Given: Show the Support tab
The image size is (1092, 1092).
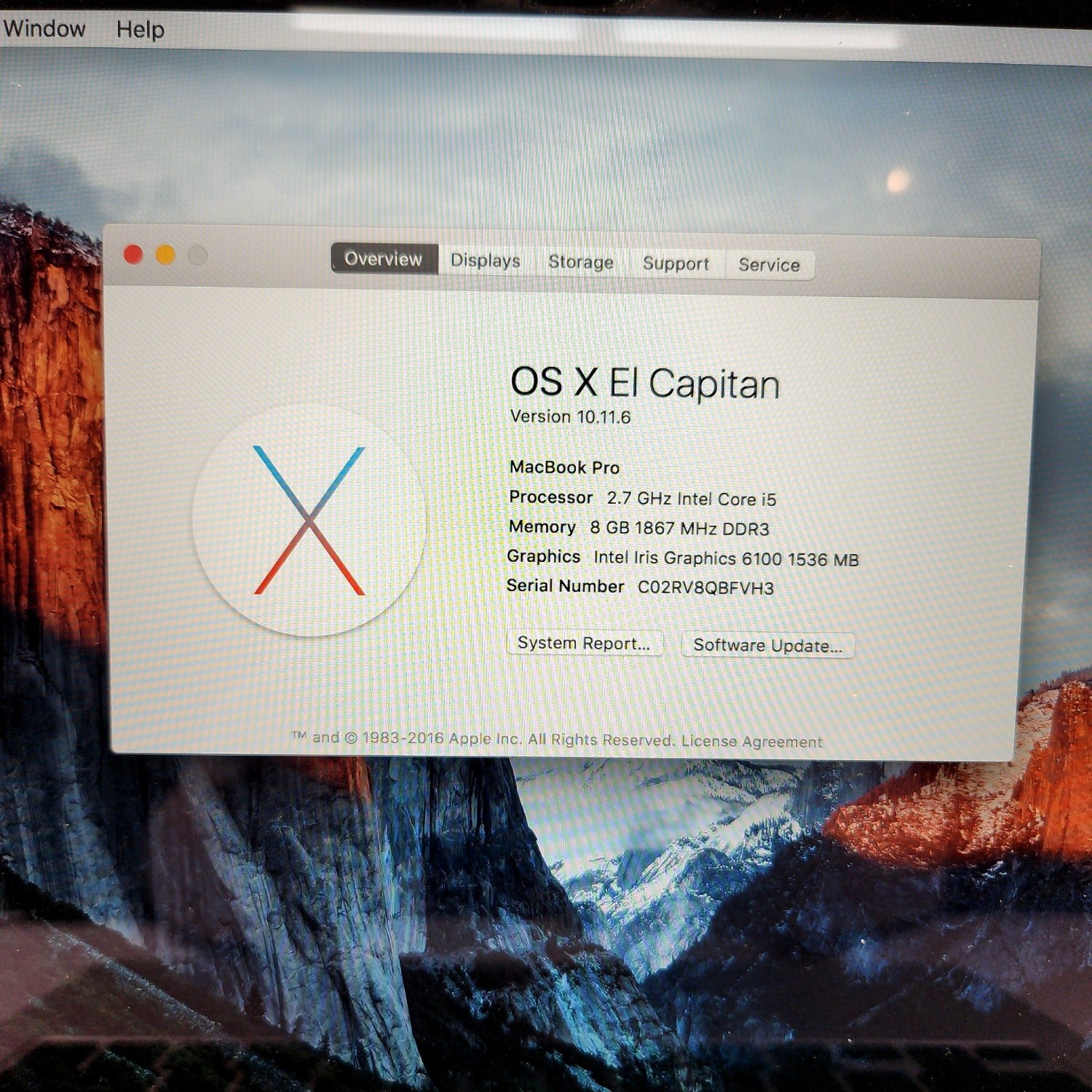Looking at the screenshot, I should [676, 264].
